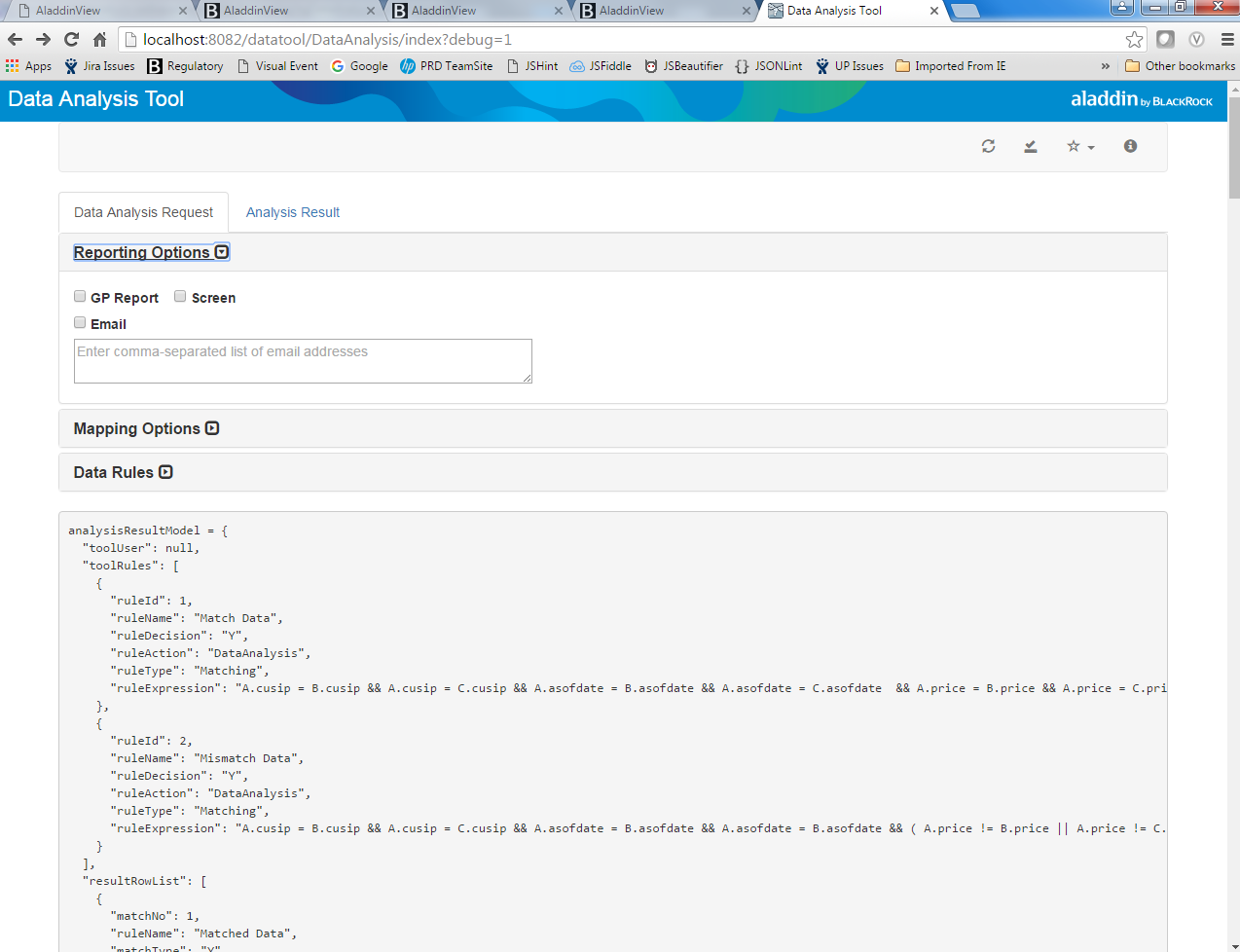Click the address bar URL

pos(327,40)
